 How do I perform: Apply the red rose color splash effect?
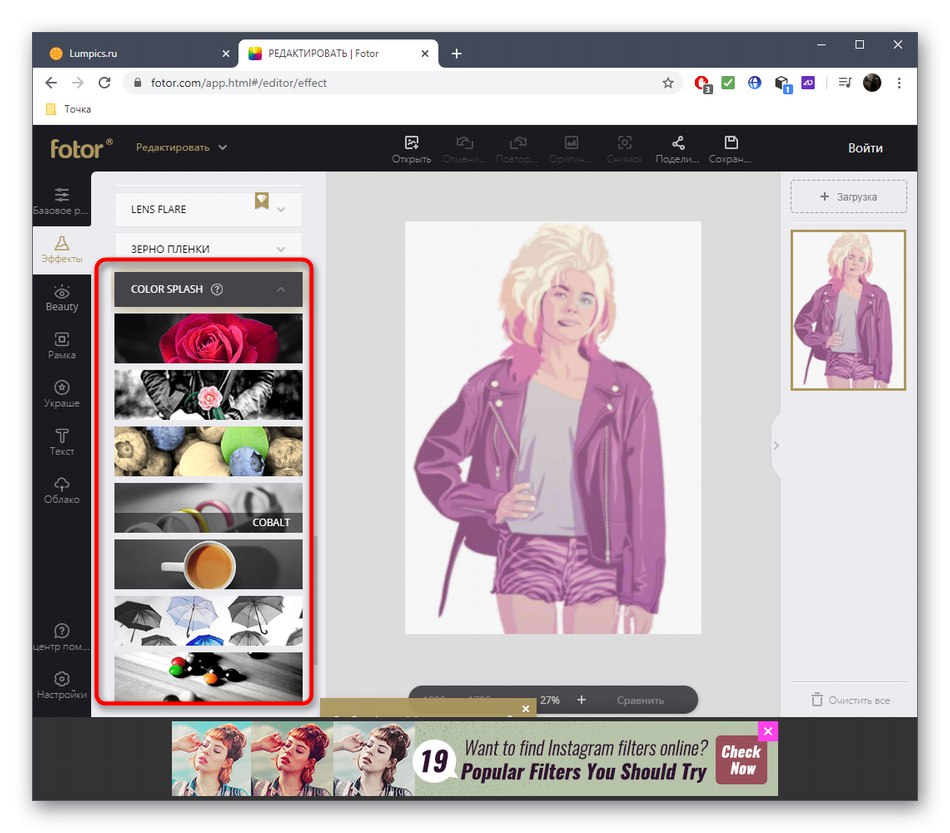point(208,338)
